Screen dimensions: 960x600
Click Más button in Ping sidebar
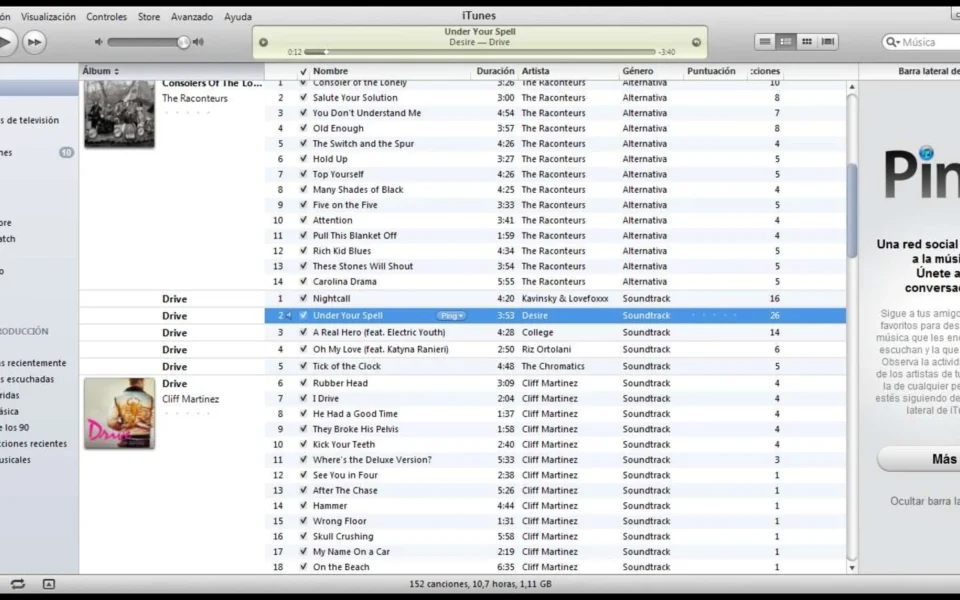[x=918, y=459]
